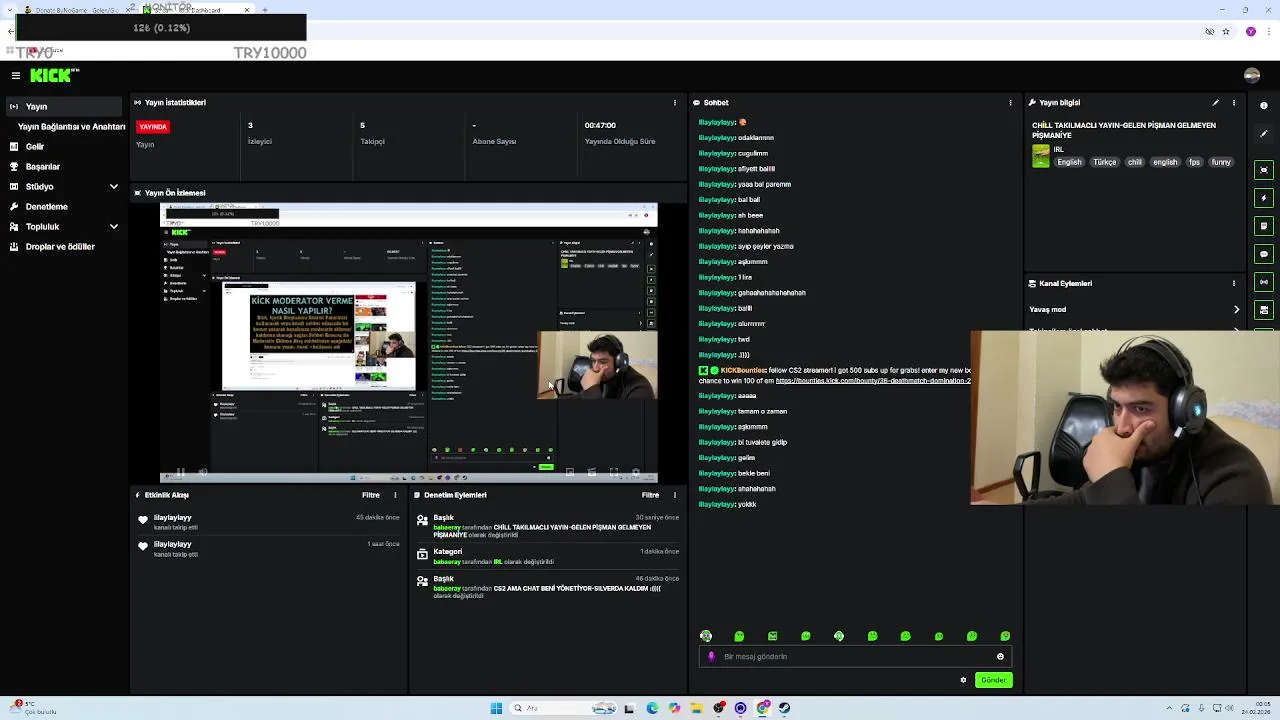This screenshot has width=1280, height=720.
Task: Open the three-dot menu of Sohbet panel
Action: pos(1011,102)
